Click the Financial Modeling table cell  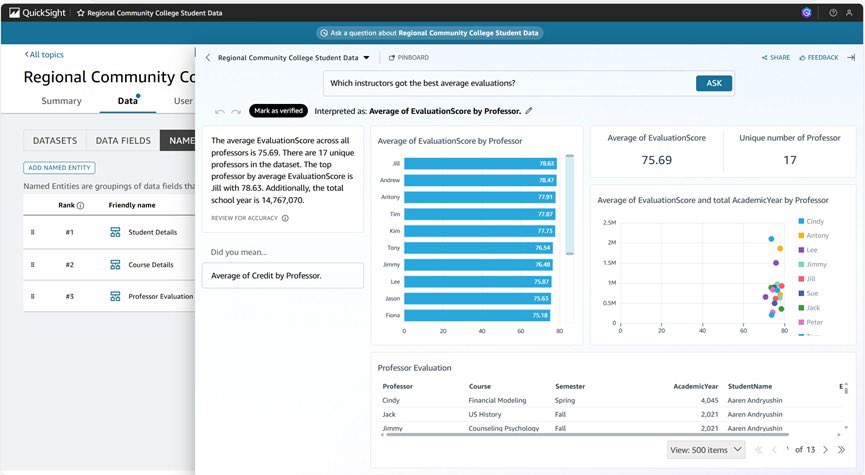pos(498,401)
